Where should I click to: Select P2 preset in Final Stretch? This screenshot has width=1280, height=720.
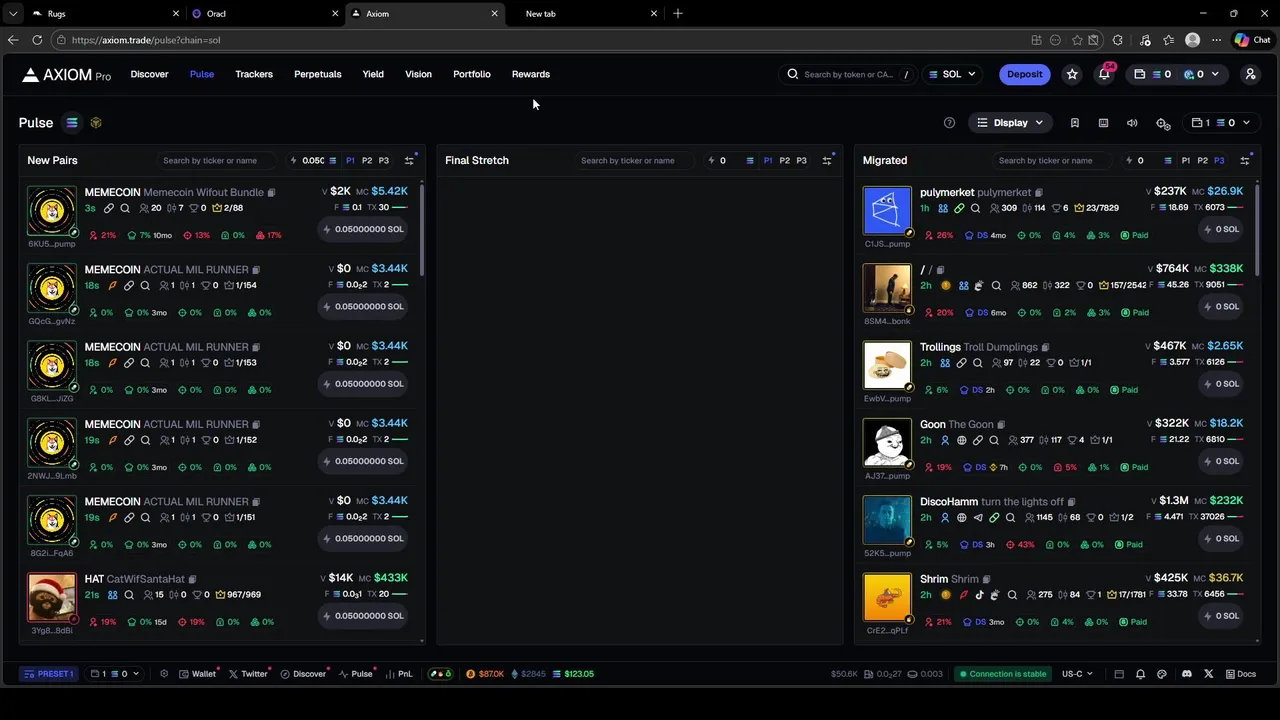785,160
